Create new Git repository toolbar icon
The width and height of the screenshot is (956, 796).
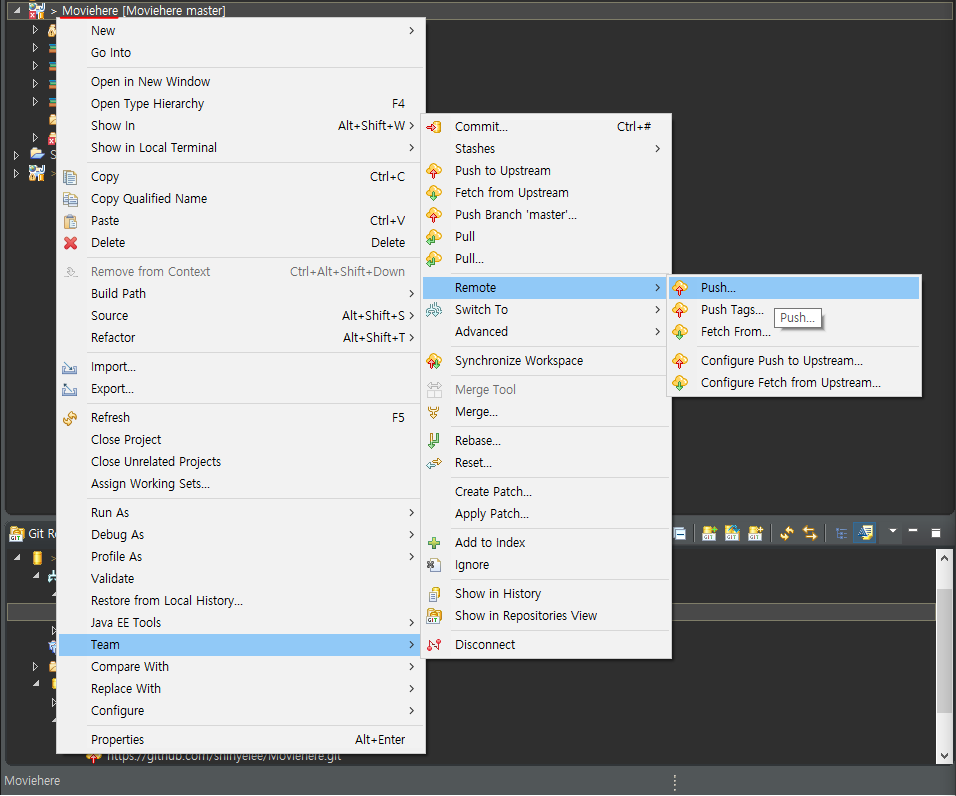[755, 533]
